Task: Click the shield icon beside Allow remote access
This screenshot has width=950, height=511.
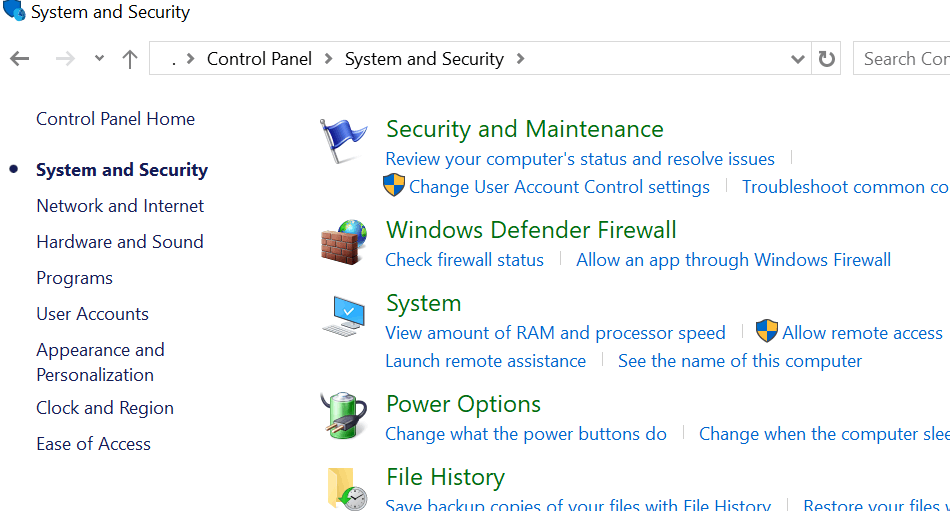Action: coord(766,331)
